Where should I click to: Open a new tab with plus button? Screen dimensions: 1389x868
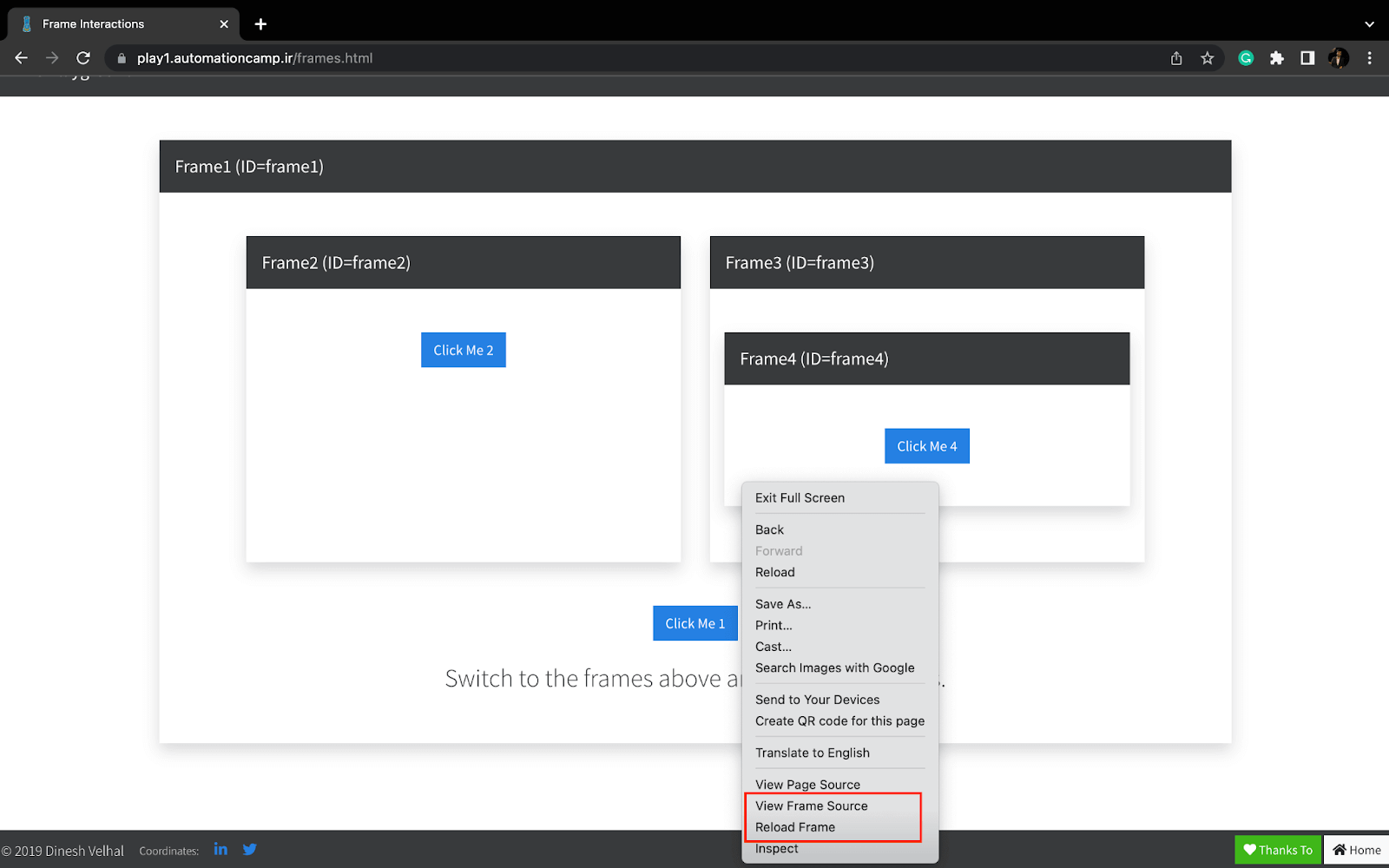click(x=260, y=24)
